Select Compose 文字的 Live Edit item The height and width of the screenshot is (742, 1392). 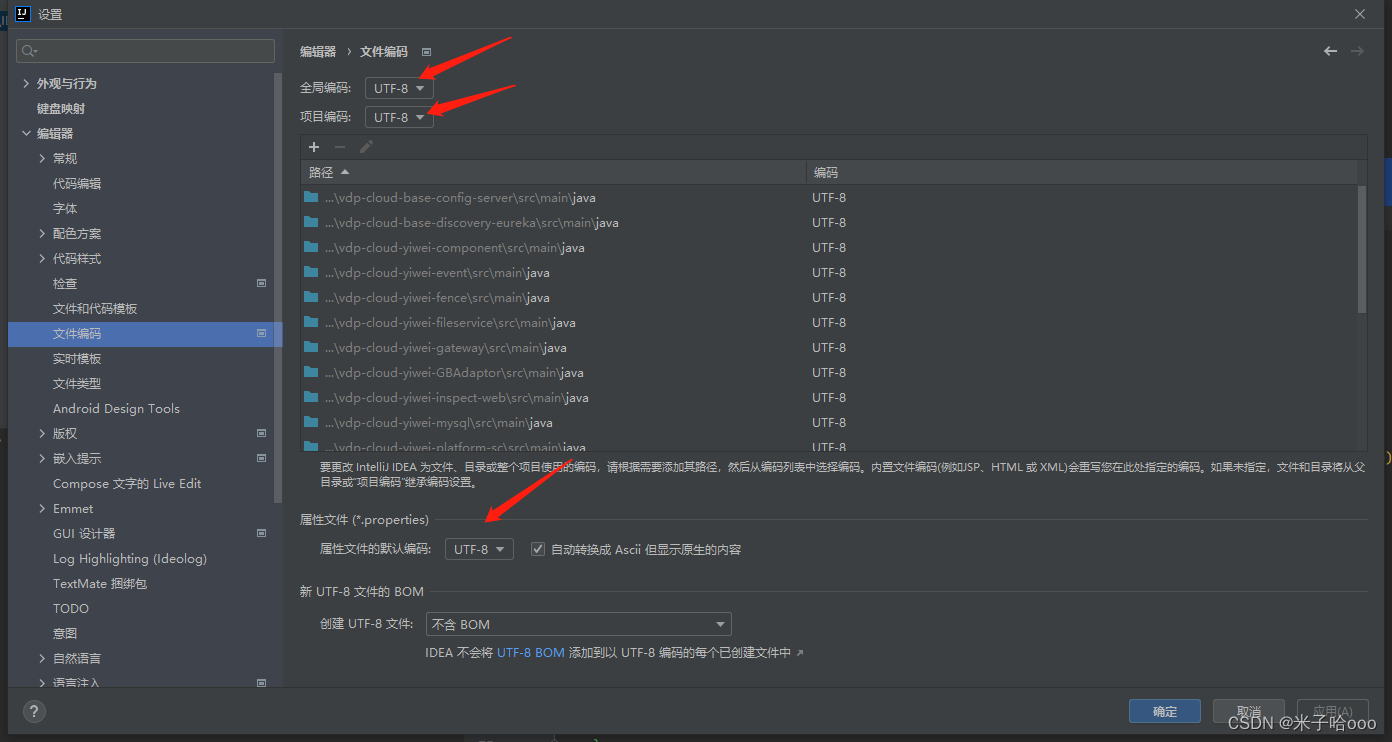pos(127,483)
